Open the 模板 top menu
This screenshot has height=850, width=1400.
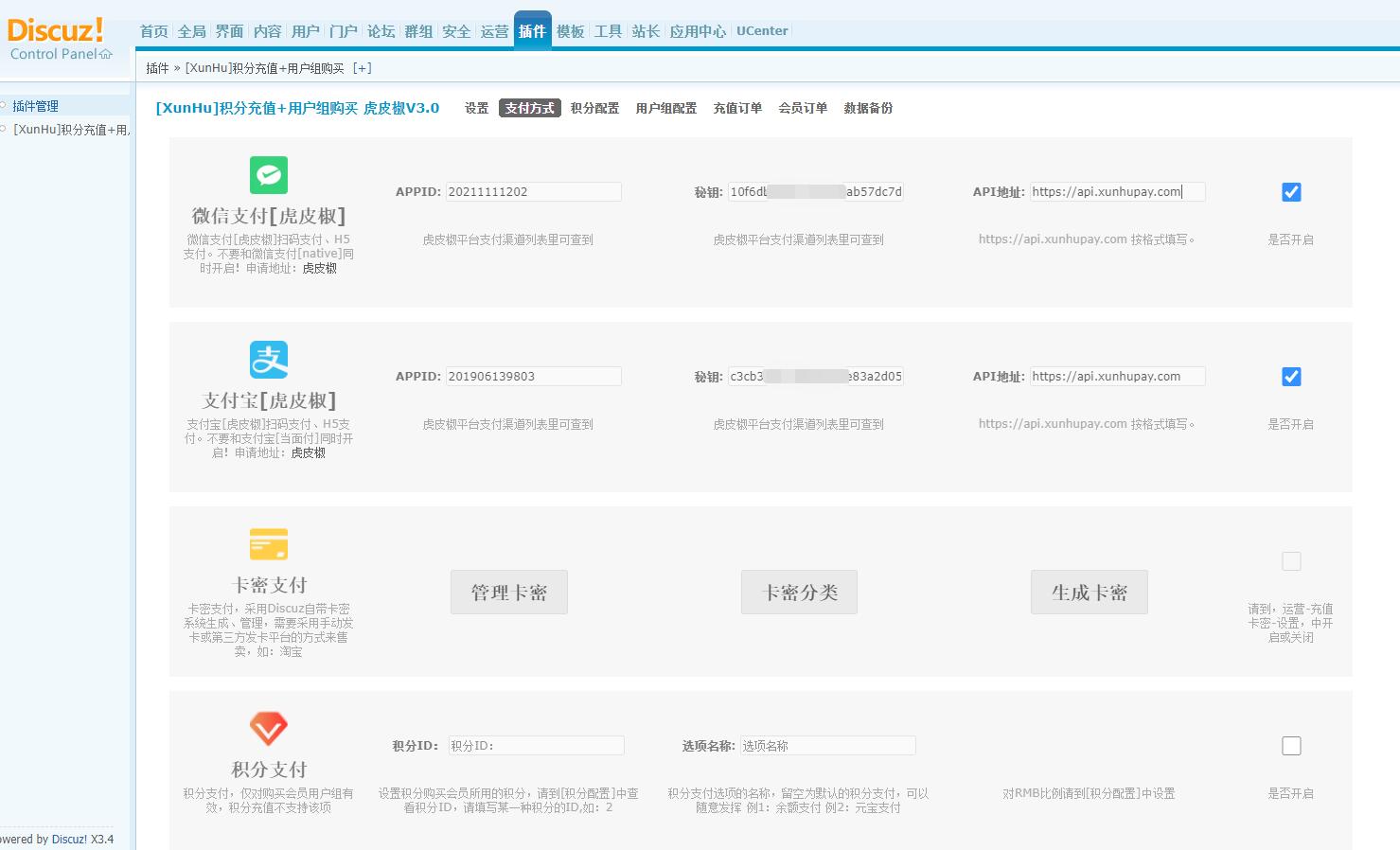[571, 31]
